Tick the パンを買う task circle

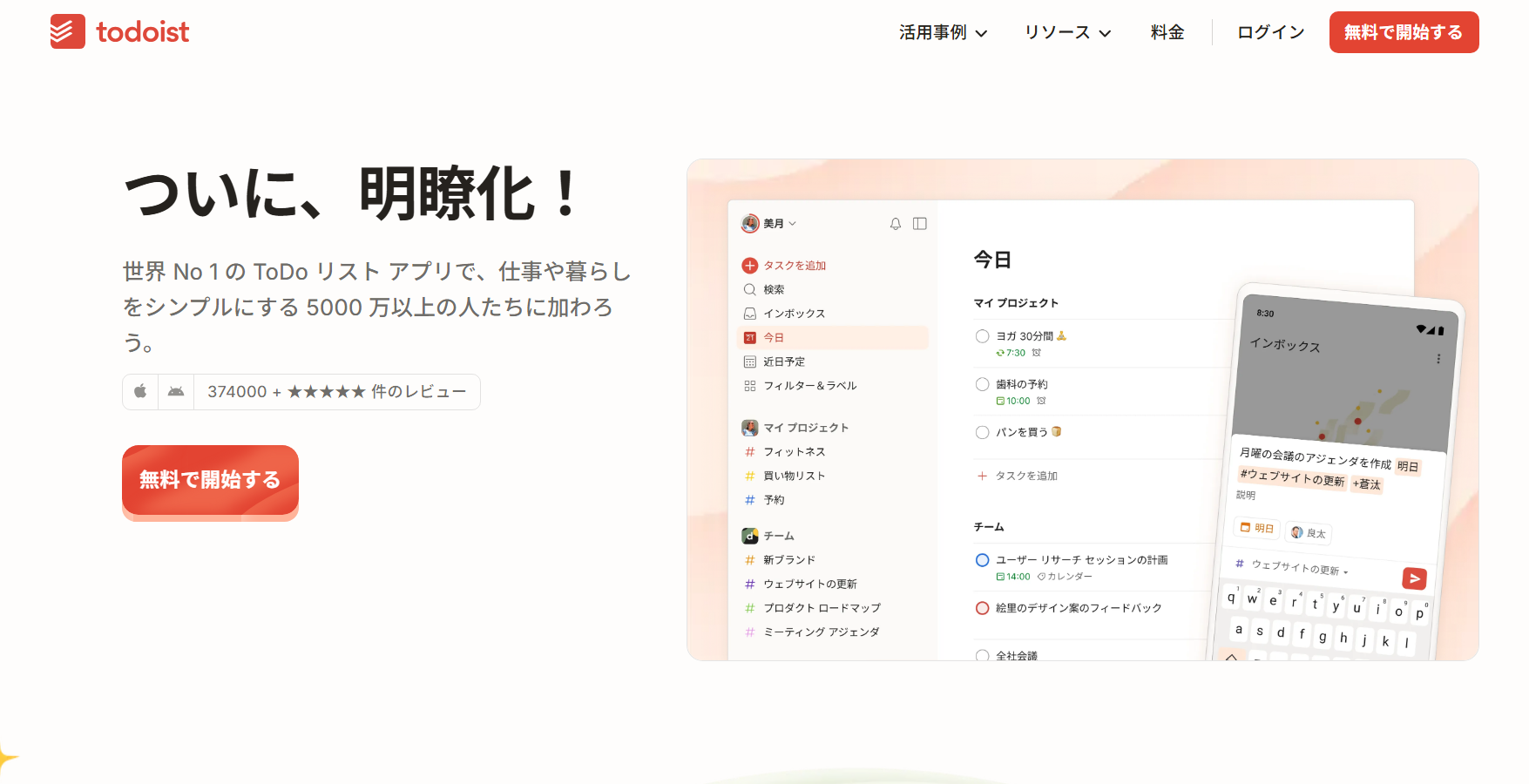pyautogui.click(x=982, y=432)
